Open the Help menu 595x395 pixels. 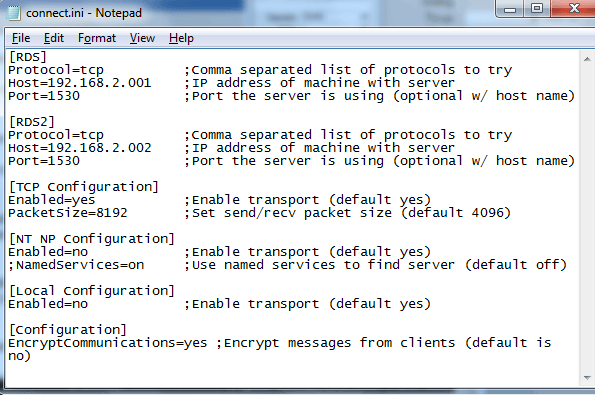click(x=181, y=38)
